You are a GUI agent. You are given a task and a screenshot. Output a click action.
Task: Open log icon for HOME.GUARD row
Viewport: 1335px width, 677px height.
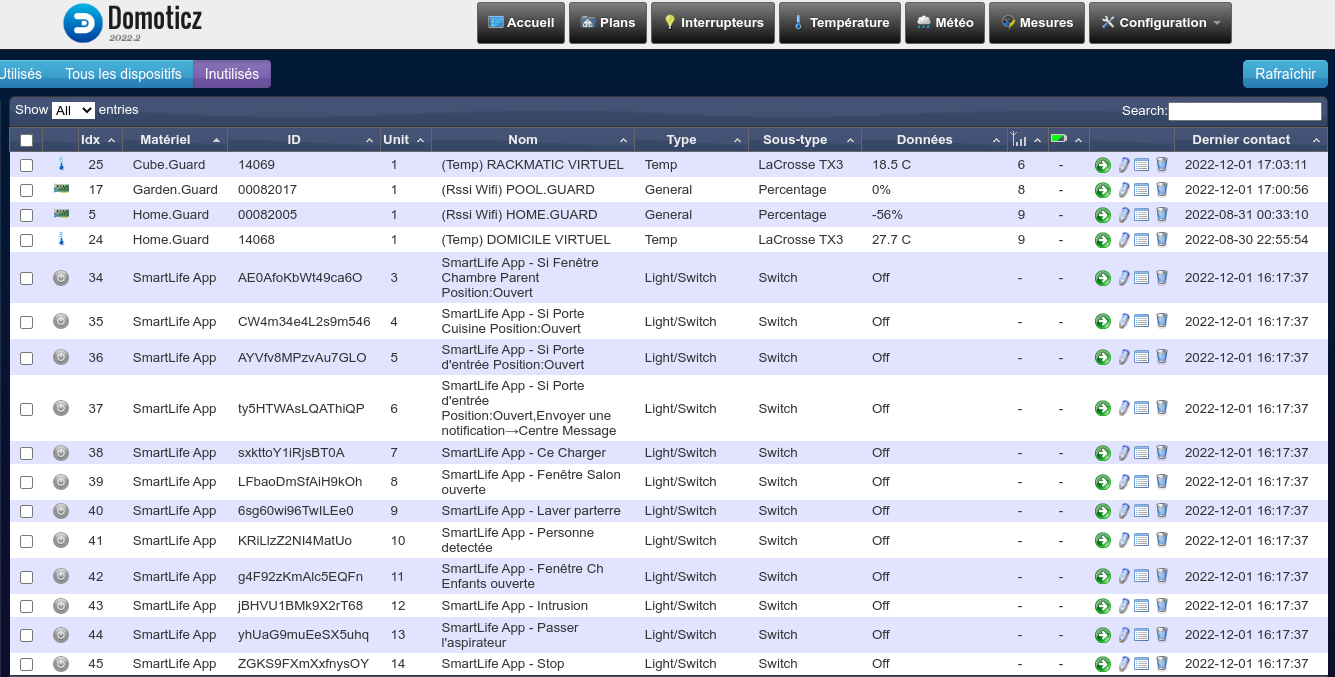click(x=1142, y=215)
